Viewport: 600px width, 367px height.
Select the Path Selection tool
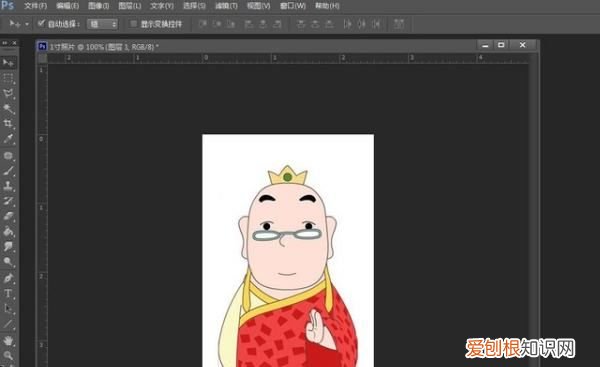8,309
